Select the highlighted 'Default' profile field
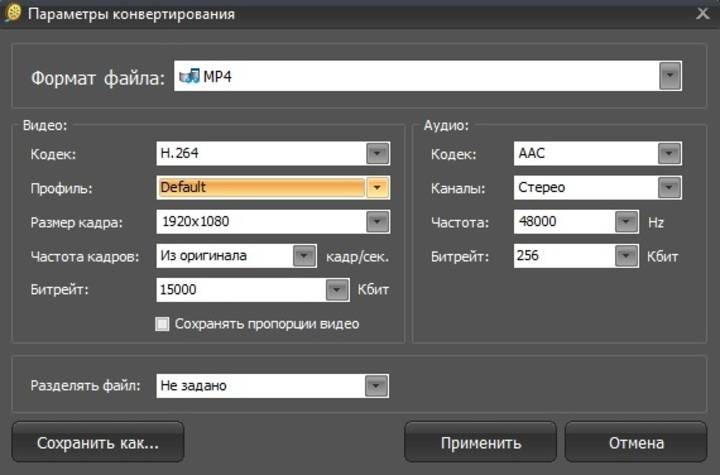Image resolution: width=720 pixels, height=475 pixels. coord(260,187)
